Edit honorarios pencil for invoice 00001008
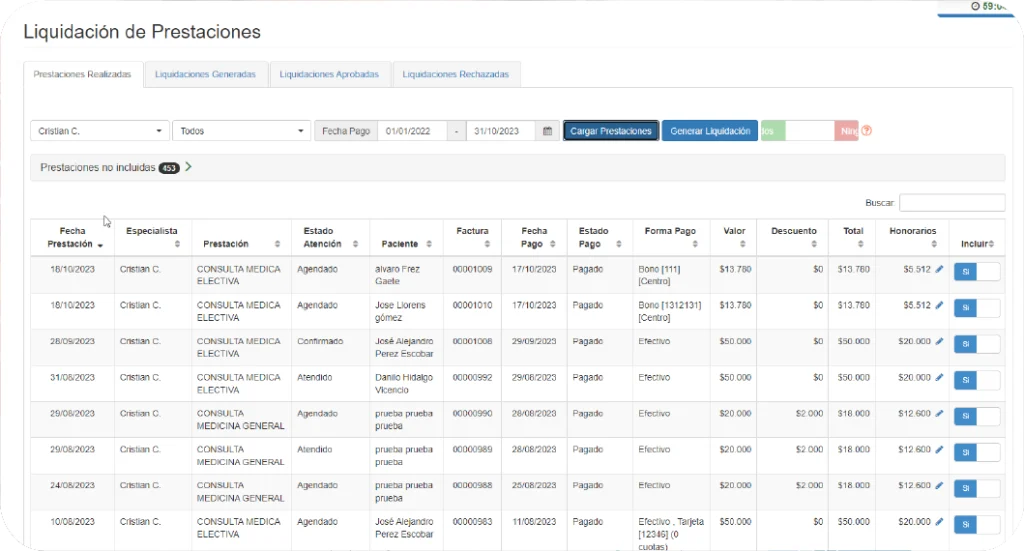 939,342
